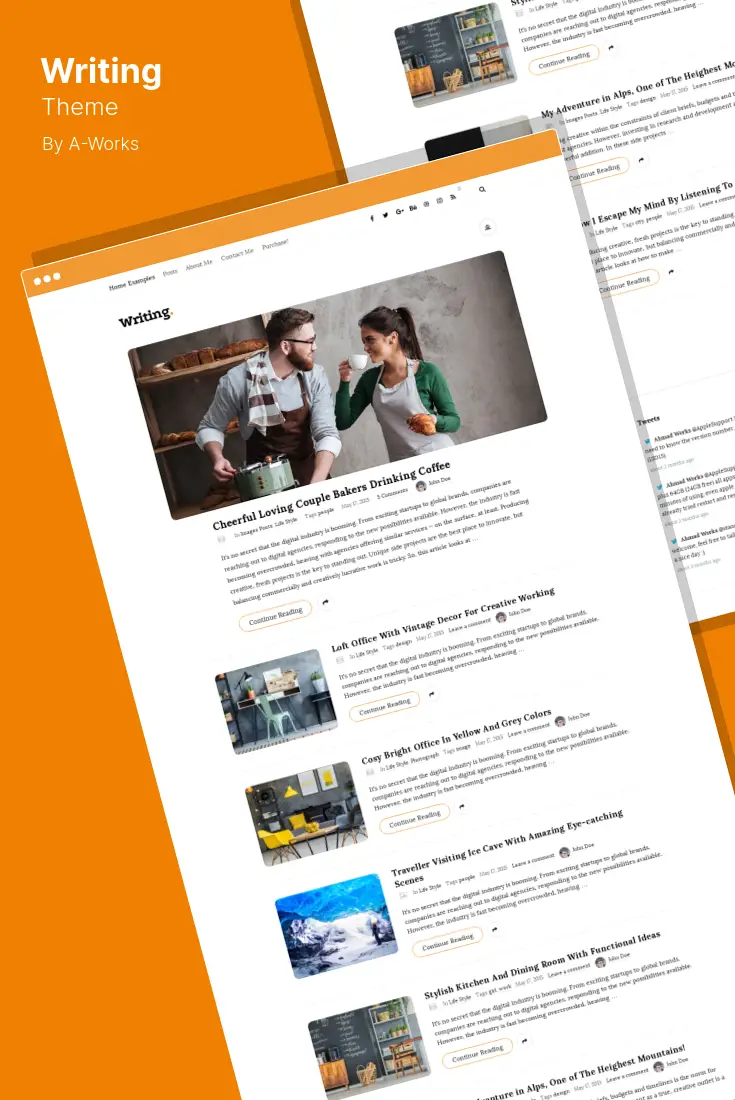Image resolution: width=735 pixels, height=1100 pixels.
Task: Click John Doe avatar on Loft Office post
Action: click(501, 617)
